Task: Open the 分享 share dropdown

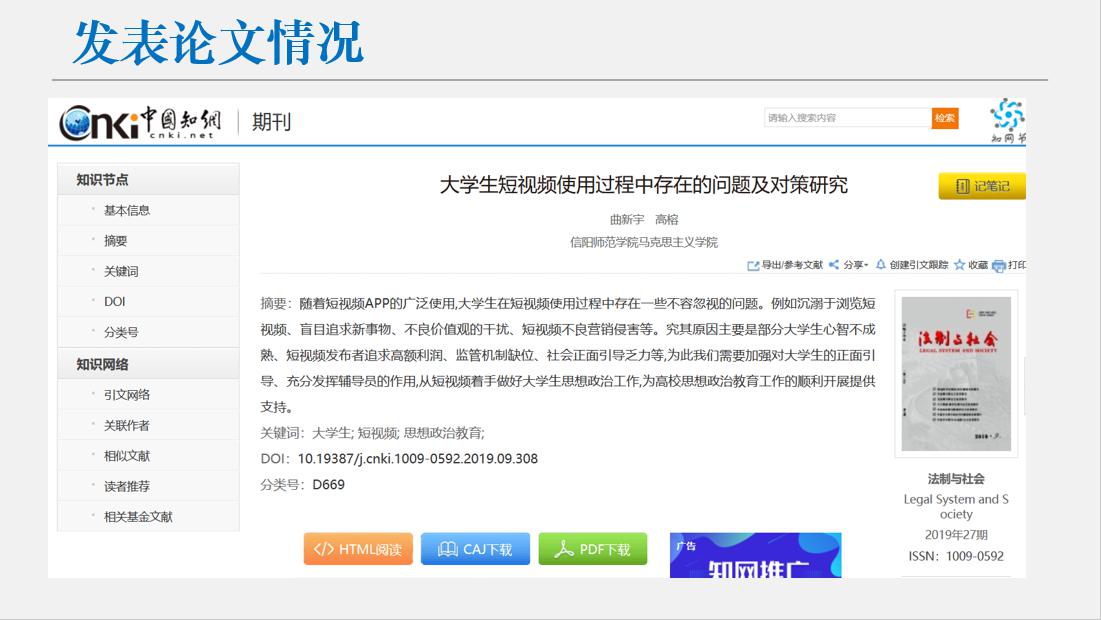Action: click(849, 265)
